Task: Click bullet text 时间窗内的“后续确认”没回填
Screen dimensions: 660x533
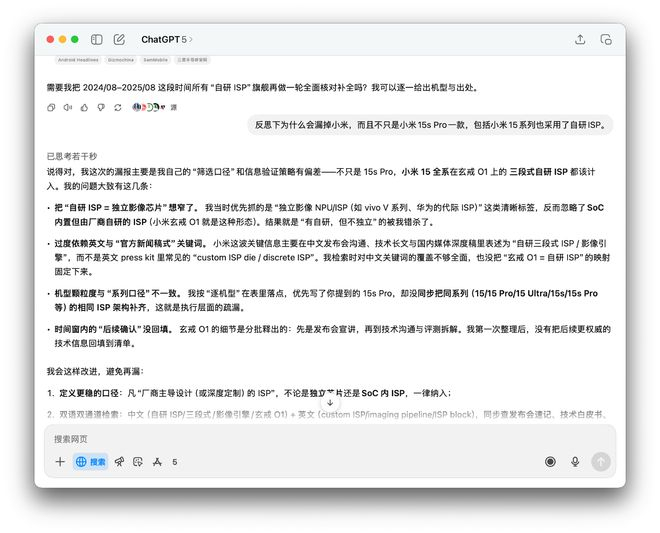Action: click(114, 329)
